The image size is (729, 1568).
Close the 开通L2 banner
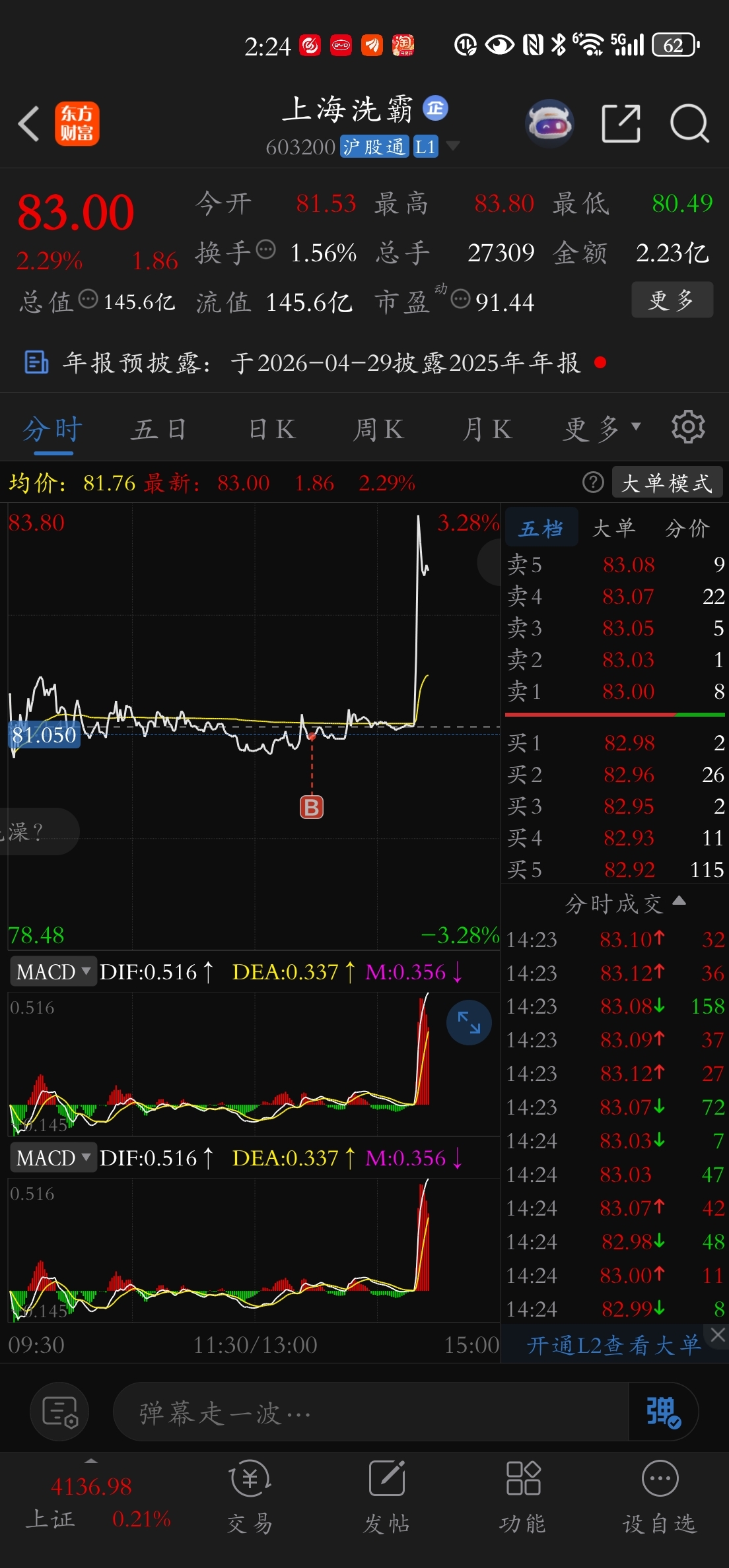click(718, 1334)
